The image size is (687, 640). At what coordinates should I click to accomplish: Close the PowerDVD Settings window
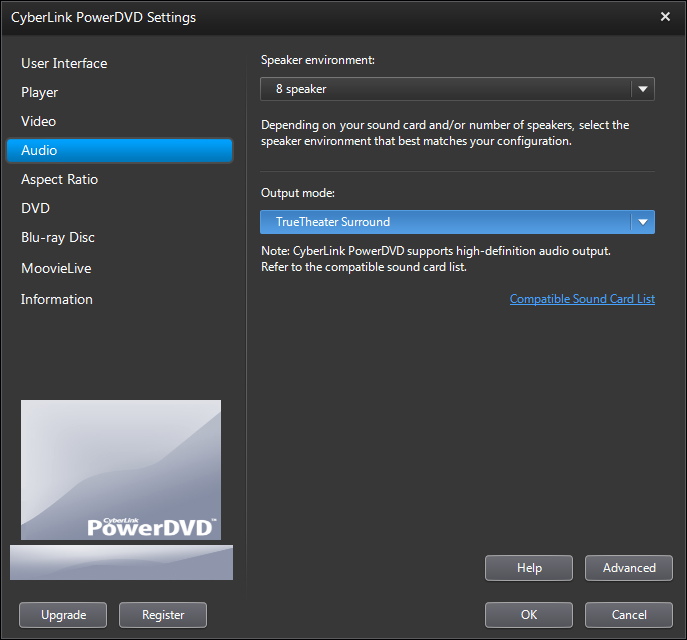coord(665,17)
